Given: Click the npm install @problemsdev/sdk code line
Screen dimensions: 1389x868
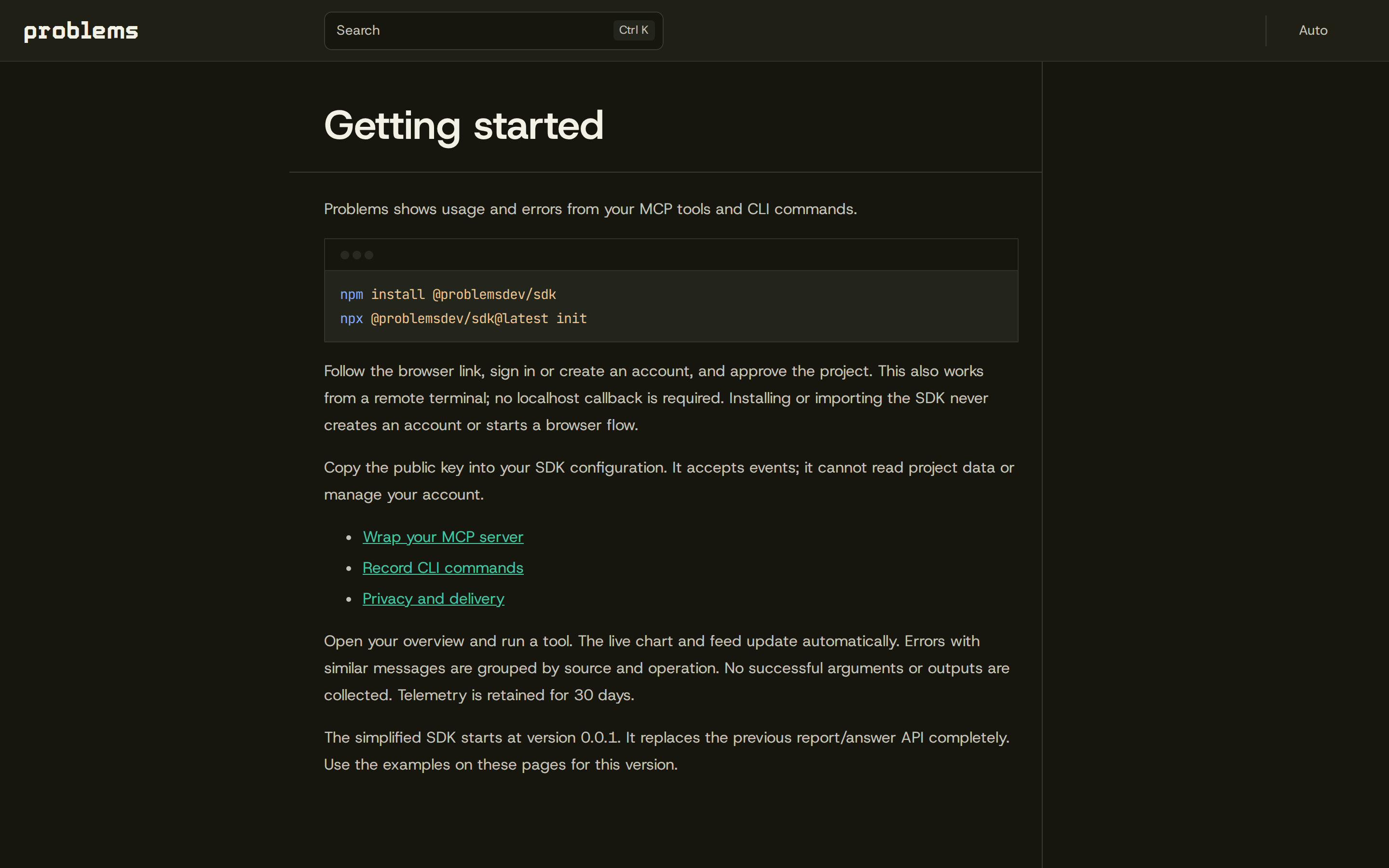Looking at the screenshot, I should click(448, 295).
